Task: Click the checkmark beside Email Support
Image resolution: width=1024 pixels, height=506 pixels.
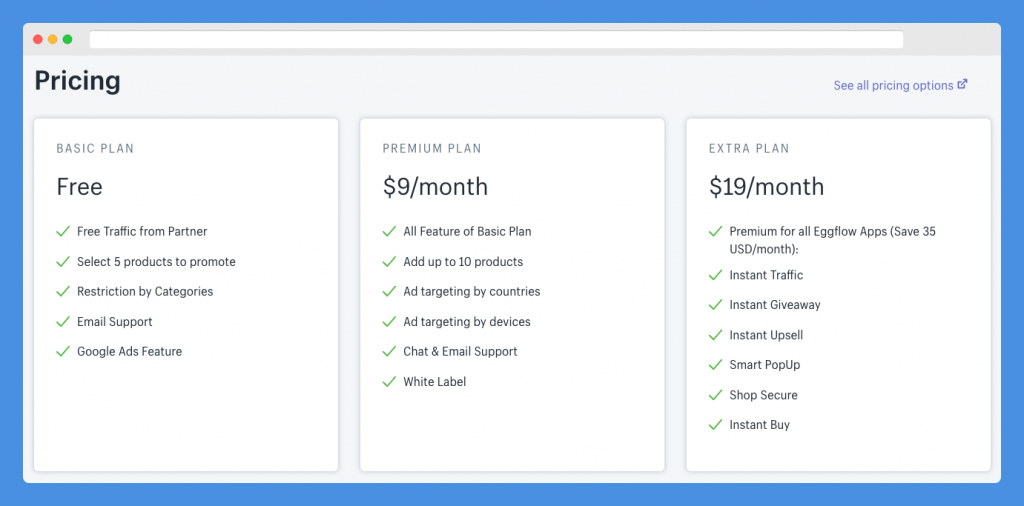Action: point(63,321)
